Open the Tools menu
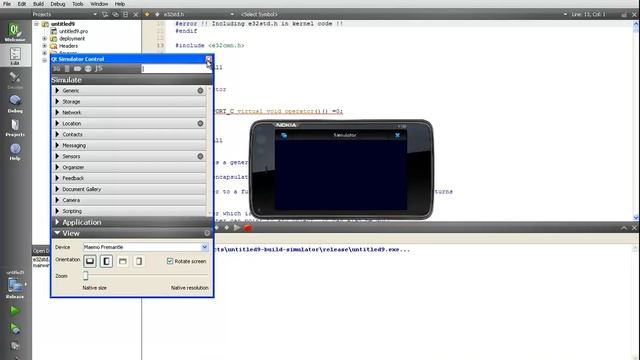 click(x=78, y=4)
